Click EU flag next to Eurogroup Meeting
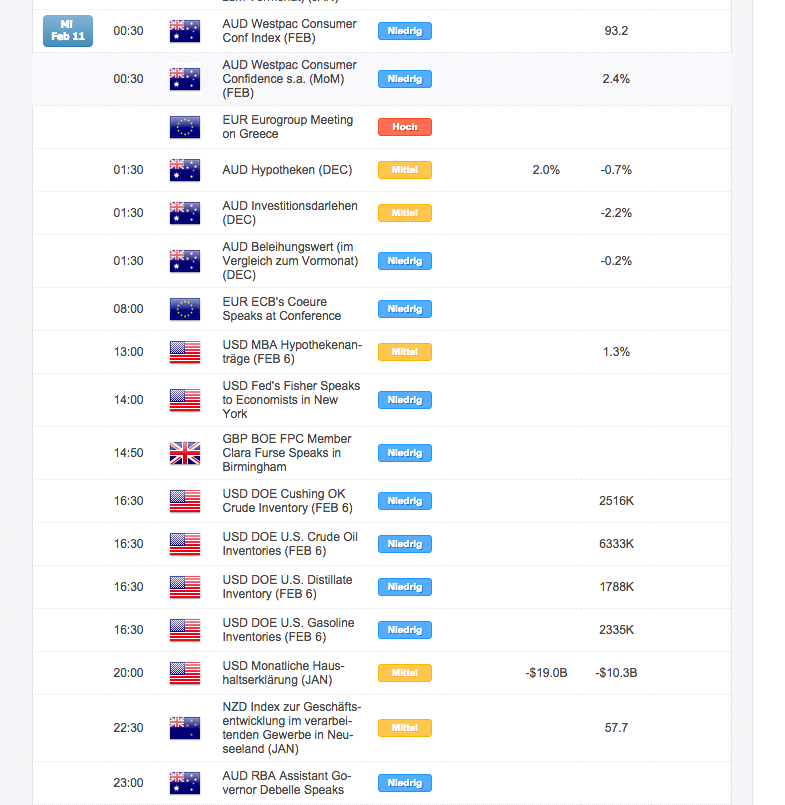This screenshot has height=805, width=785. click(185, 127)
